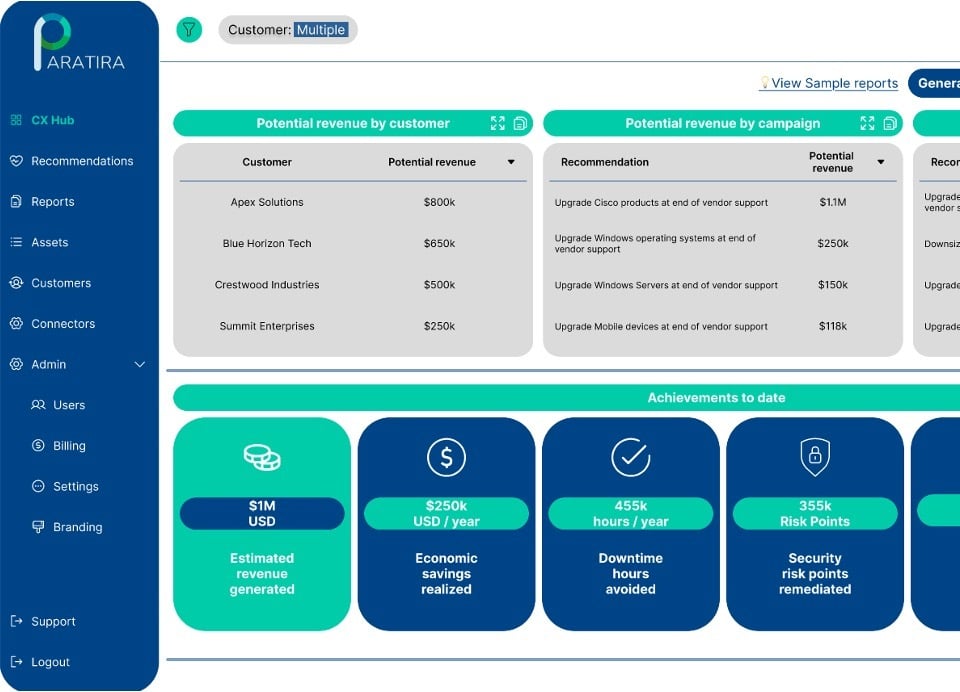Open the View Sample reports link
Viewport: 960px width, 692px height.
pyautogui.click(x=834, y=83)
